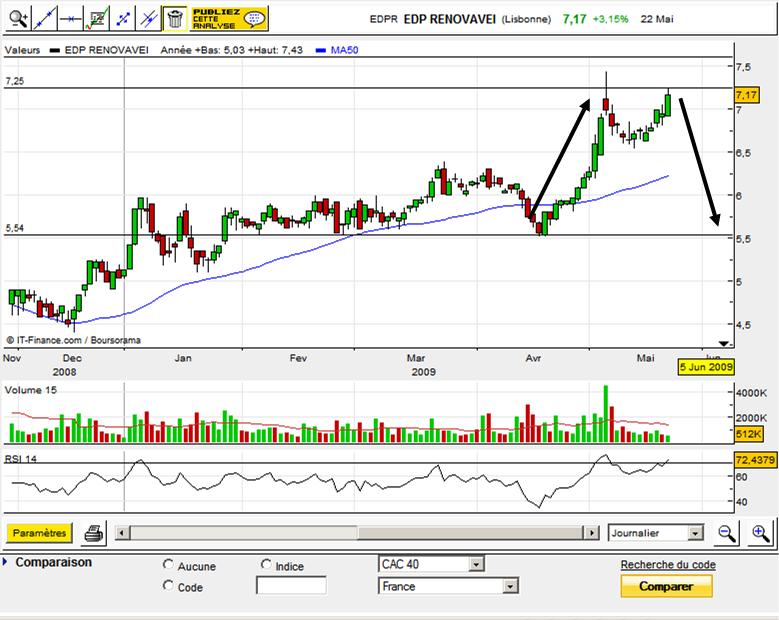The width and height of the screenshot is (779, 620).
Task: Click Recherche du code link
Action: click(x=668, y=565)
